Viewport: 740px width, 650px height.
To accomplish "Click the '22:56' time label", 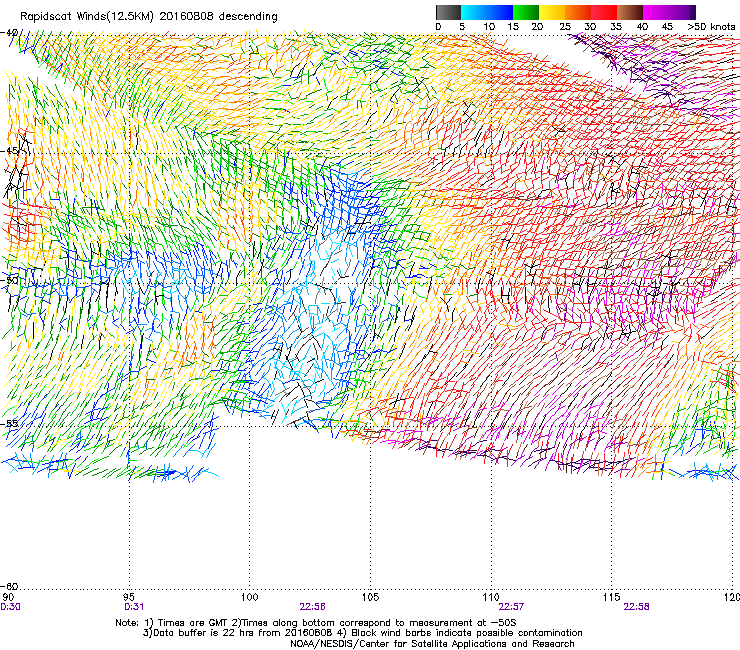I will (x=312, y=607).
